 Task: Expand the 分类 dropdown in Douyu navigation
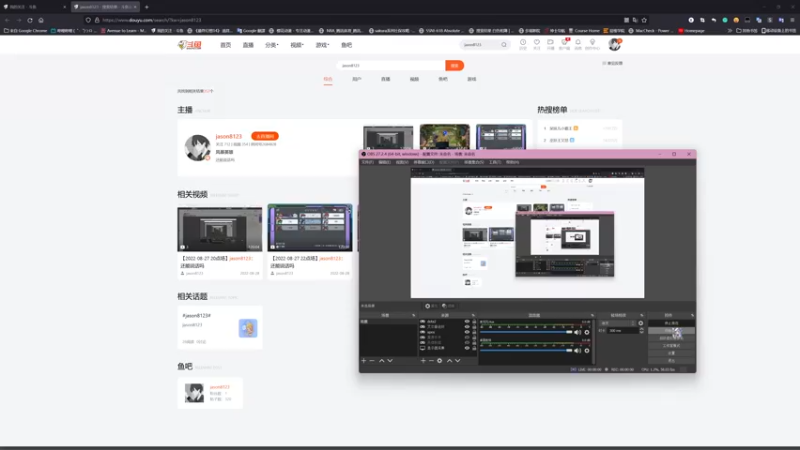[271, 45]
